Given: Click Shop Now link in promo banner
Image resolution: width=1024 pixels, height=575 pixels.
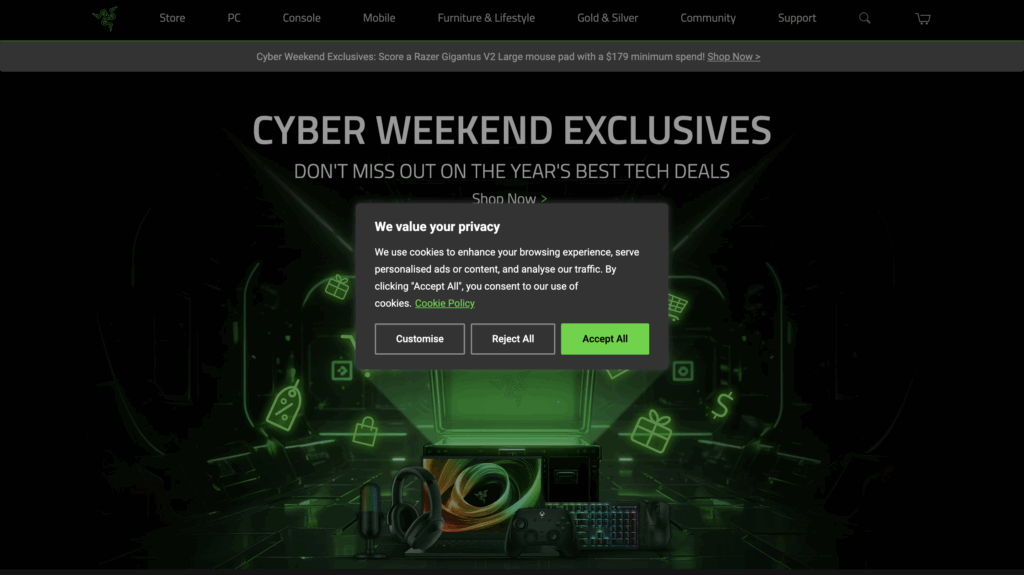Looking at the screenshot, I should 733,57.
